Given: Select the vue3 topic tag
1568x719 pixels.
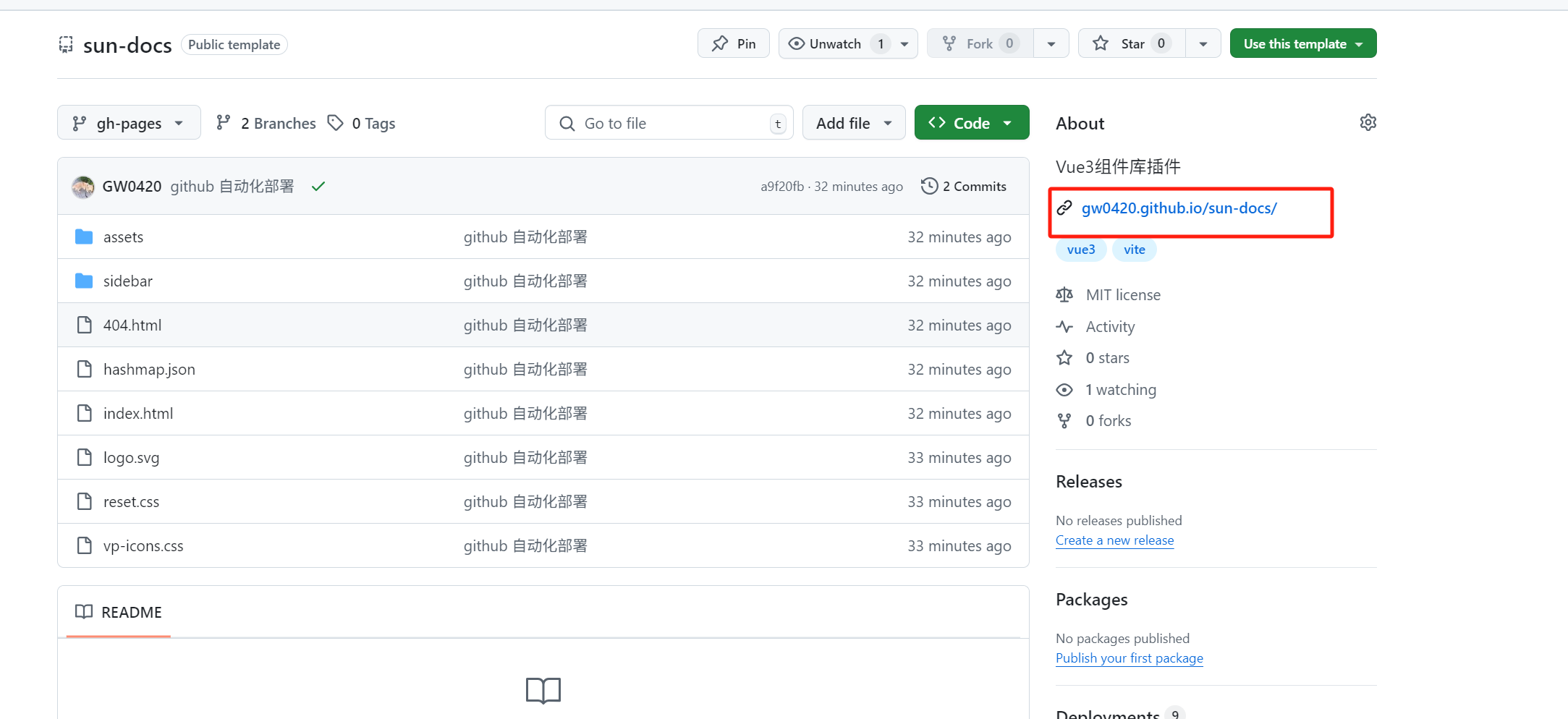Looking at the screenshot, I should (x=1081, y=250).
